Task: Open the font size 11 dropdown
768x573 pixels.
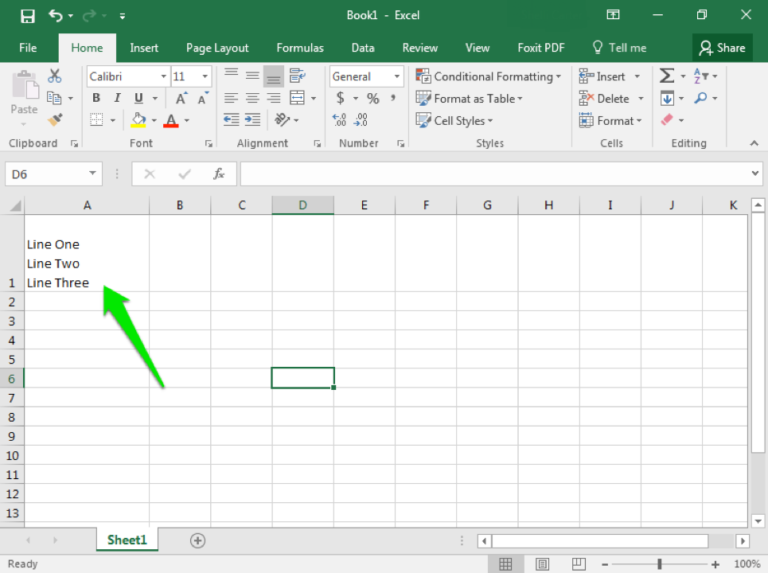Action: (205, 76)
